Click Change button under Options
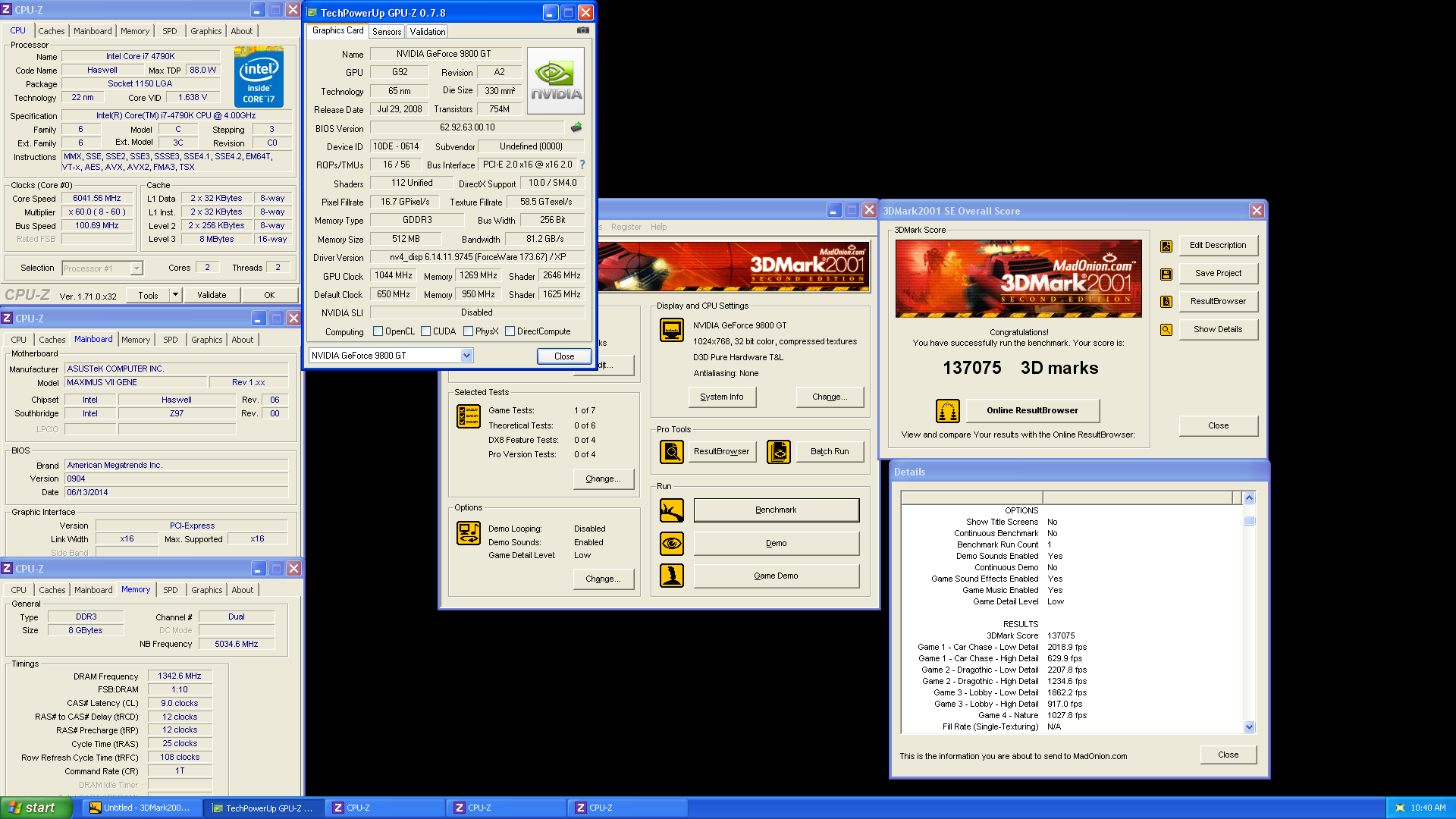This screenshot has height=819, width=1456. (604, 579)
